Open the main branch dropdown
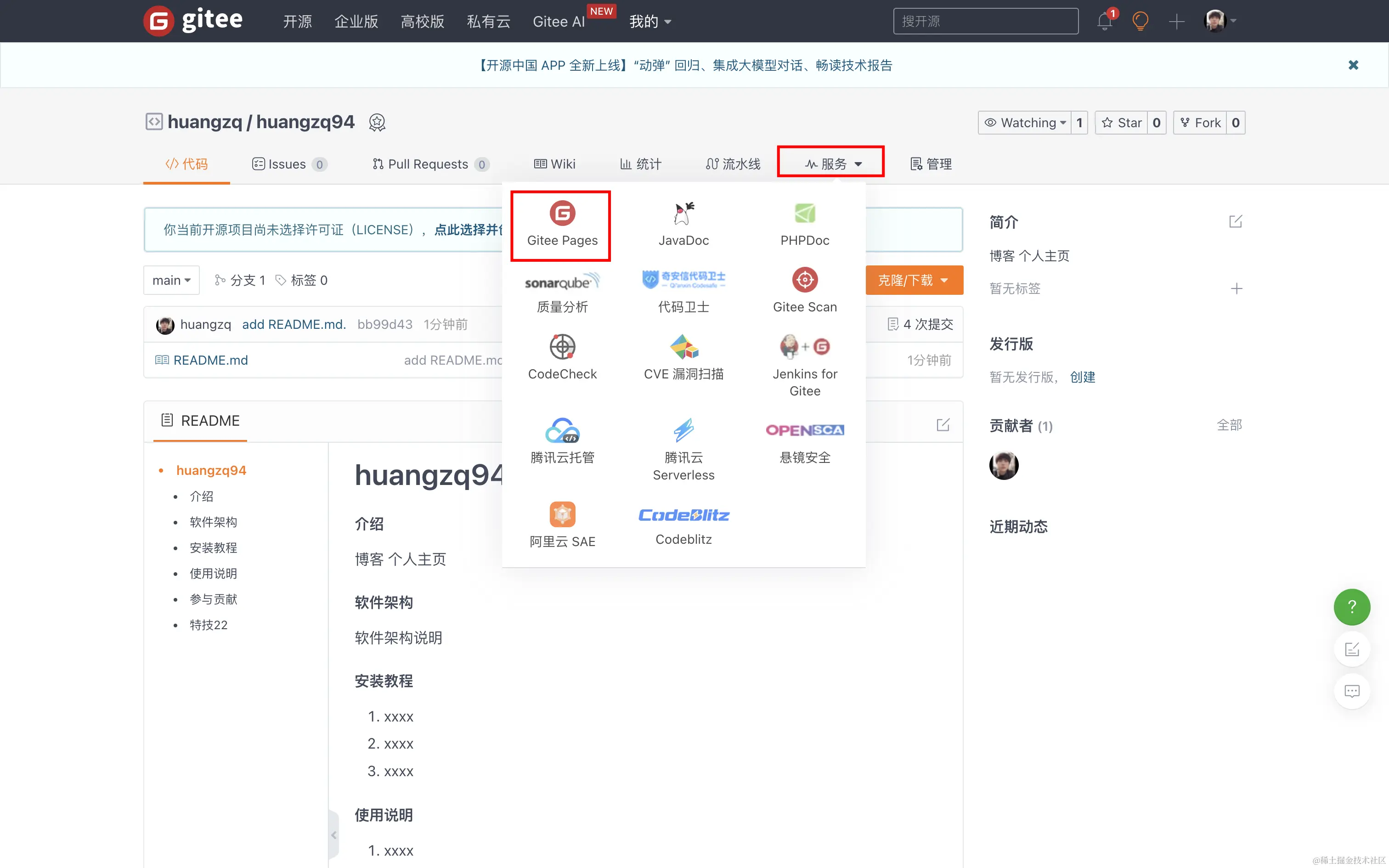 [171, 280]
